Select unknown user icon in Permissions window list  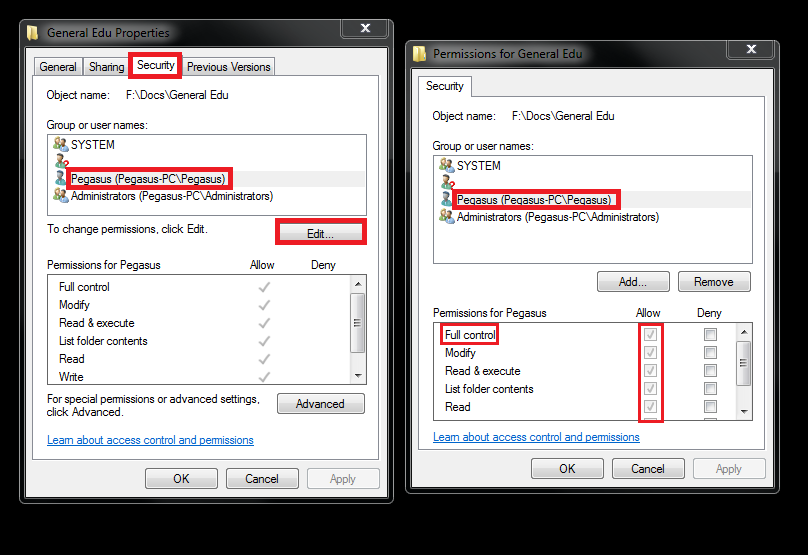pyautogui.click(x=447, y=181)
